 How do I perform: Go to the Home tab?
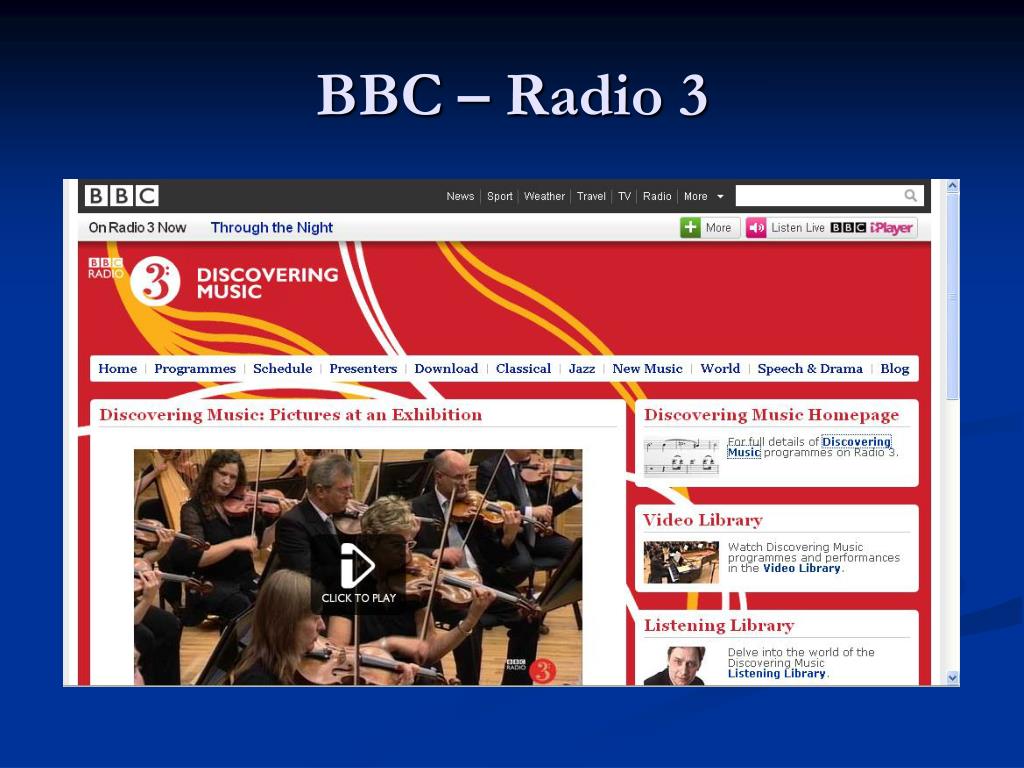[118, 368]
